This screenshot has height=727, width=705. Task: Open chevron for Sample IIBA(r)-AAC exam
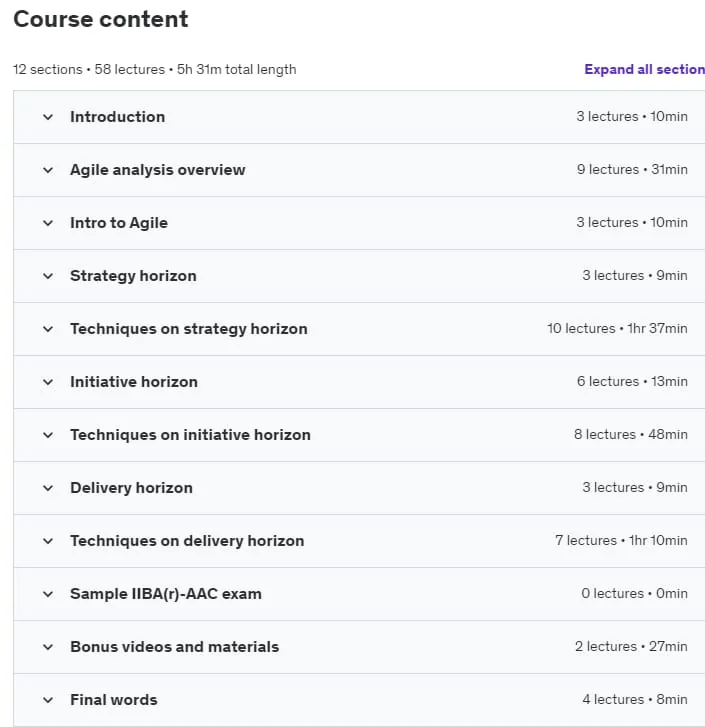tap(48, 594)
